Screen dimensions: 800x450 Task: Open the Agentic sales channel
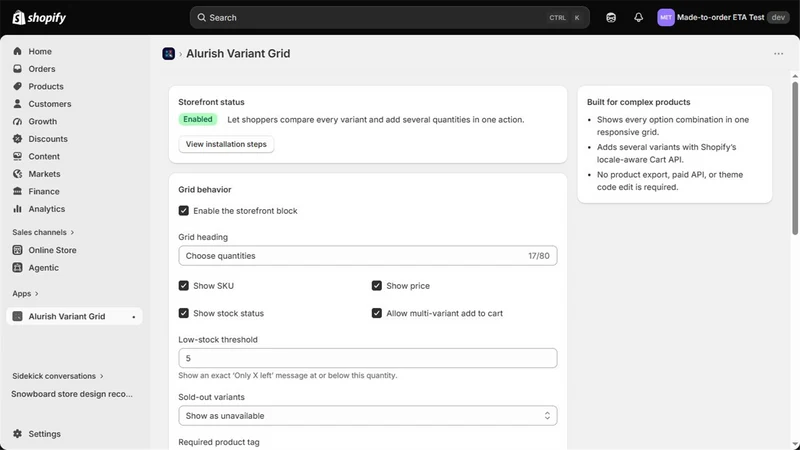pyautogui.click(x=74, y=267)
